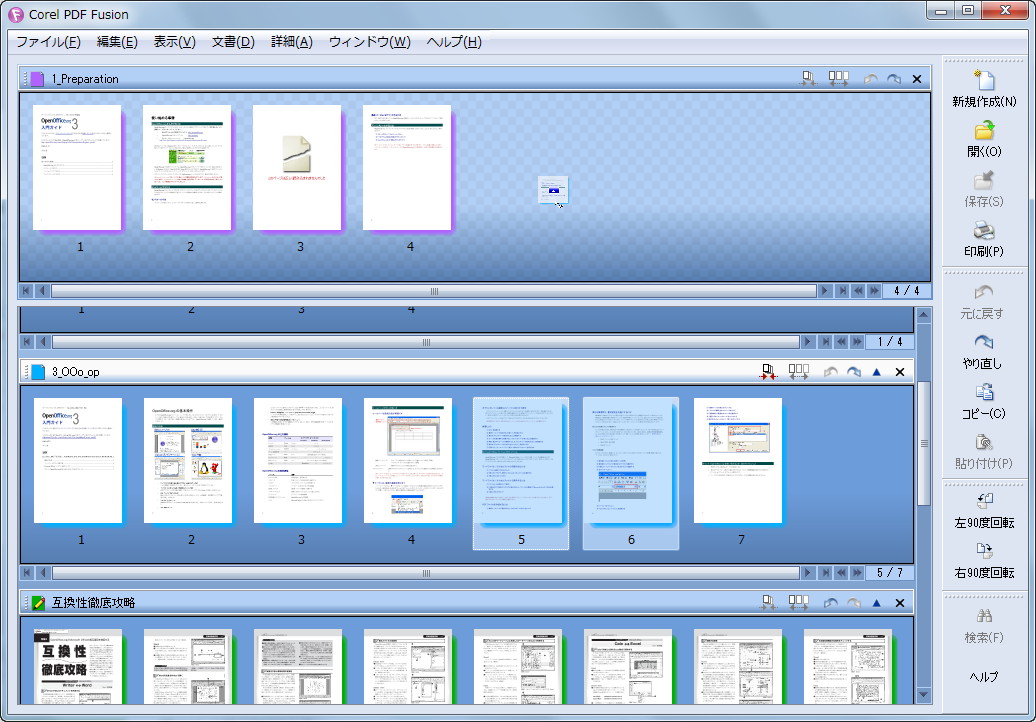1036x722 pixels.
Task: Open the ヘルプ(H) menu in menu bar
Action: (454, 42)
